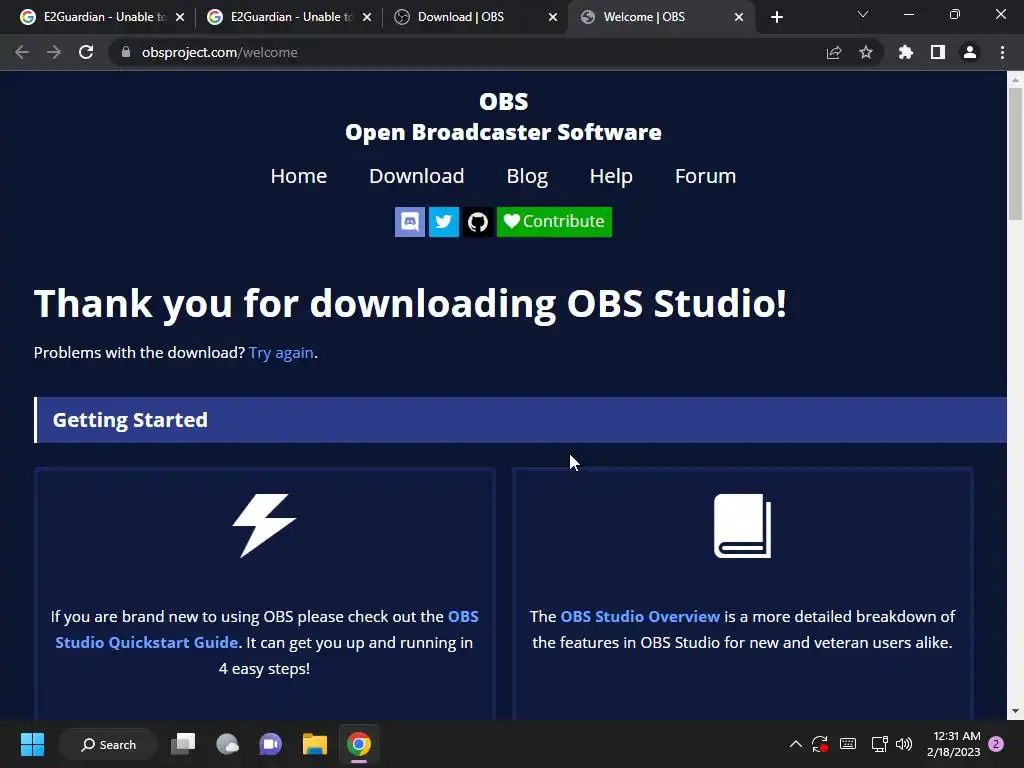
Task: Bookmark this page with the star
Action: (x=866, y=52)
